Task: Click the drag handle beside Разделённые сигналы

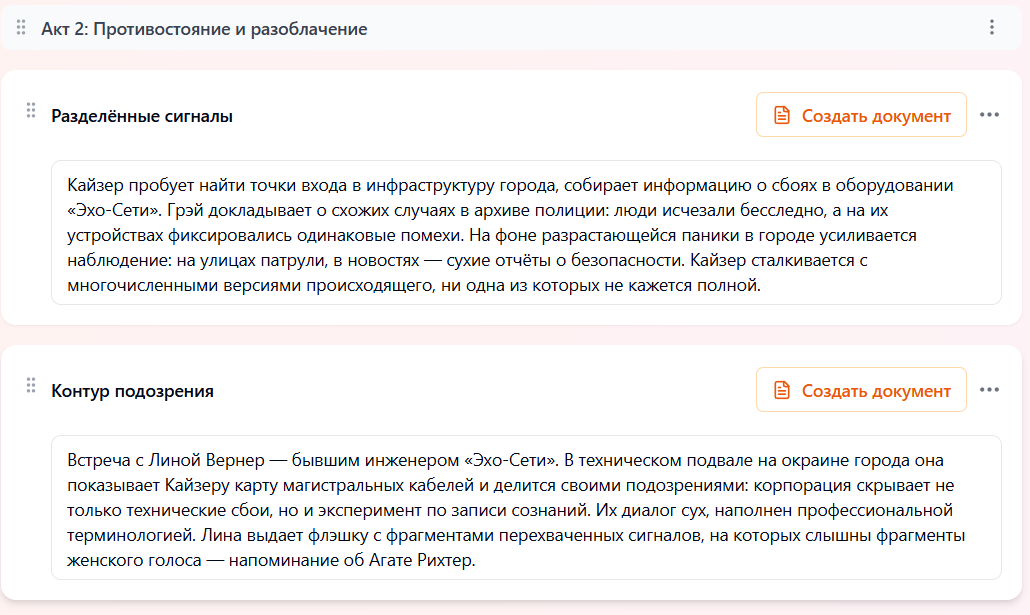Action: tap(30, 111)
